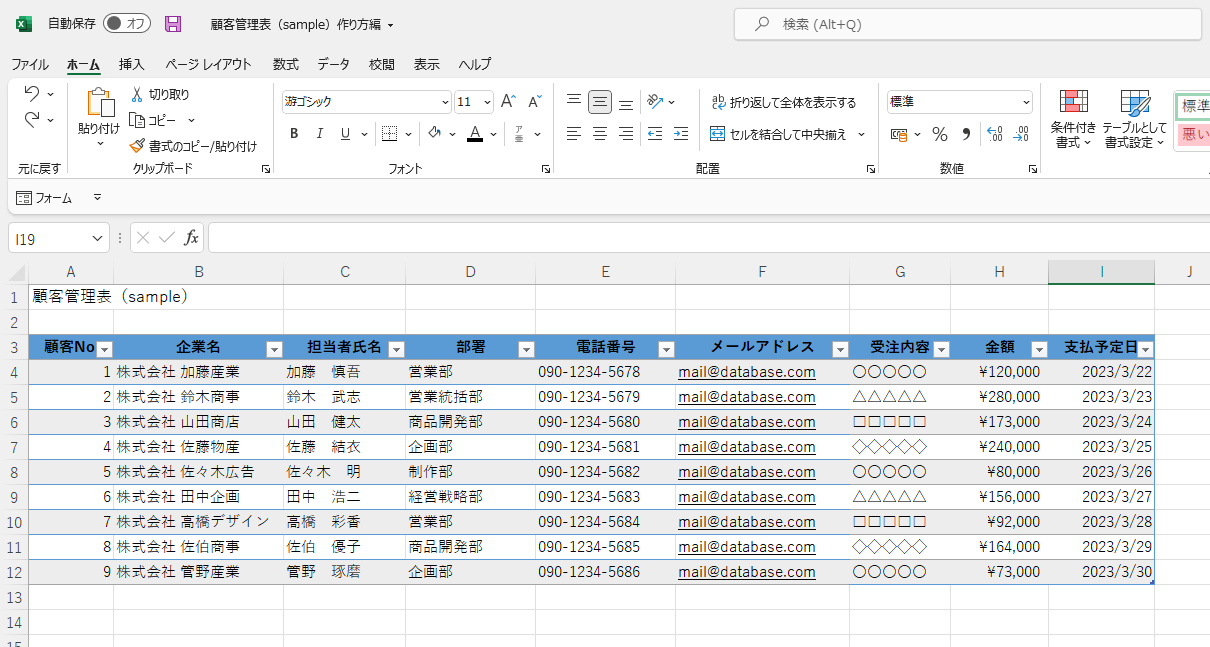Screen dimensions: 1210x647
Task: Open 条件付き書式 conditional formatting
Action: click(x=1073, y=119)
